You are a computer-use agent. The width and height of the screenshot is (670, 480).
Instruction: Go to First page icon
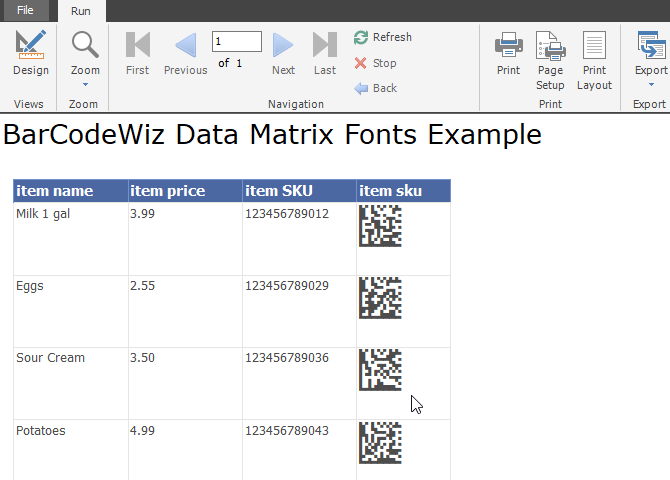point(138,44)
